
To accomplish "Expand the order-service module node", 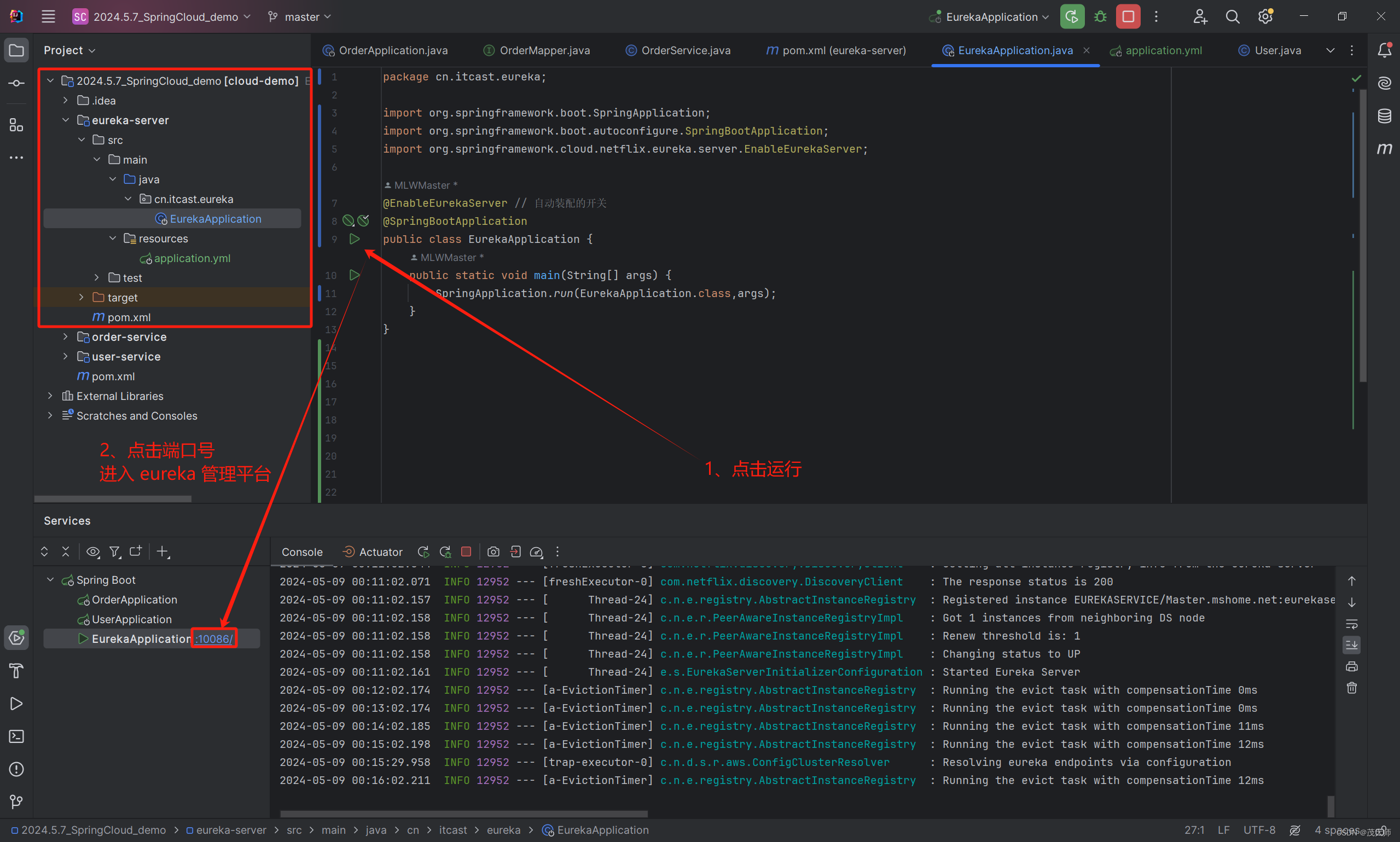I will [x=65, y=337].
